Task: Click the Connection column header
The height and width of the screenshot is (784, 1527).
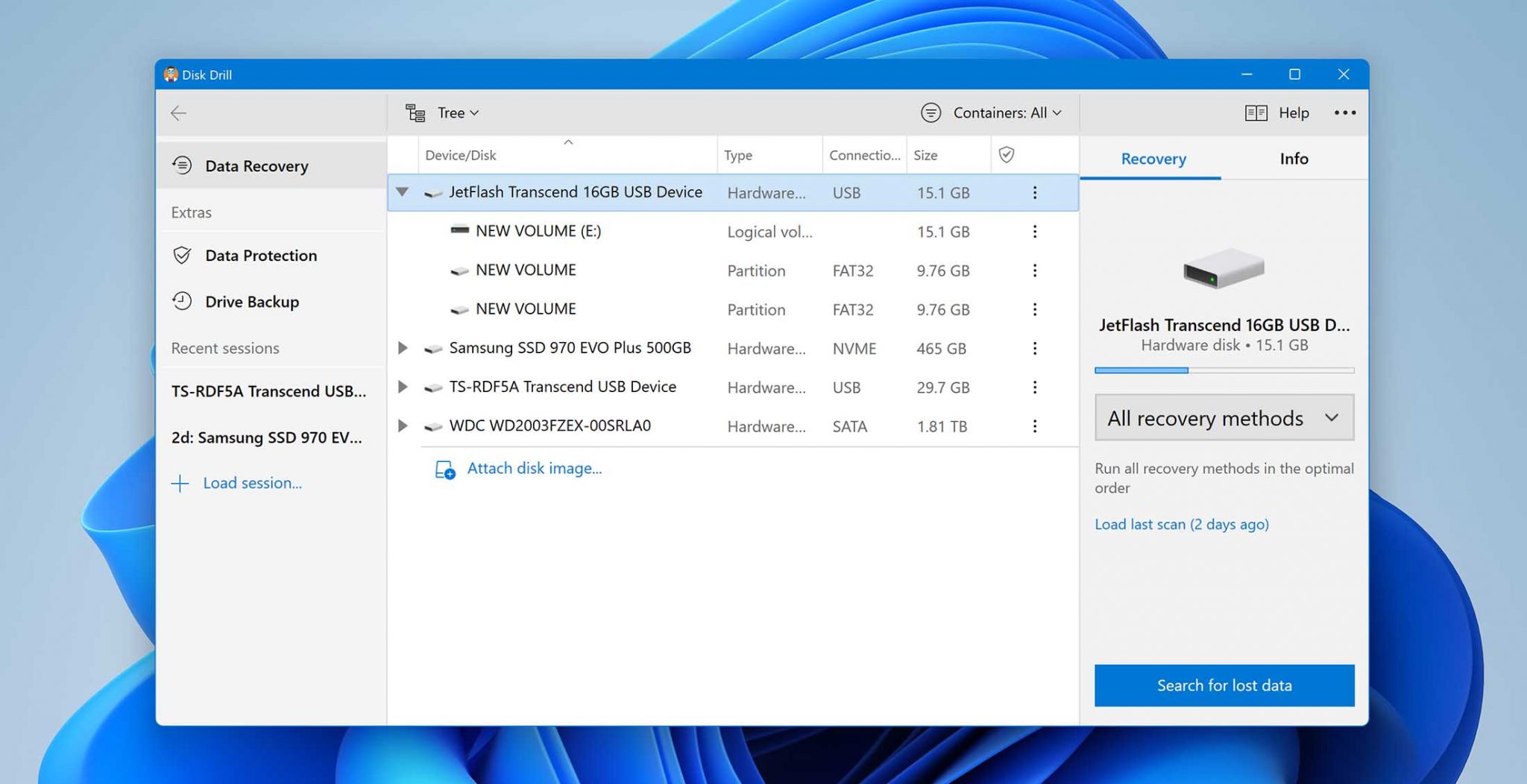Action: point(865,155)
